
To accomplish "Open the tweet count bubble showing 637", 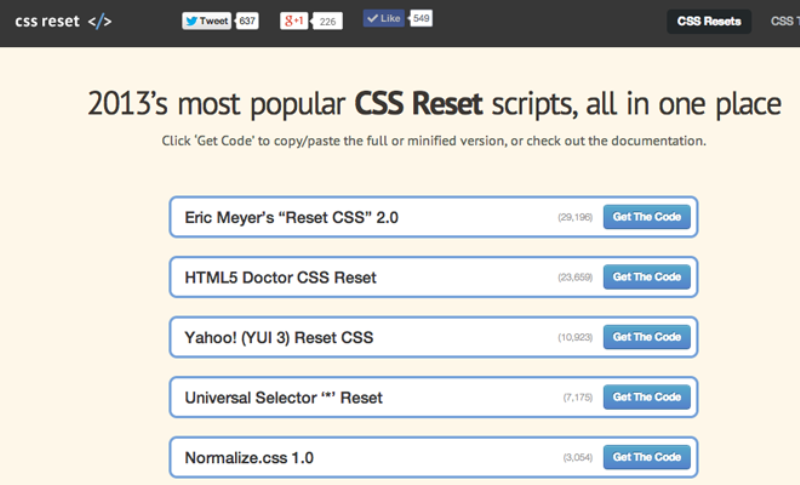I will tap(248, 20).
